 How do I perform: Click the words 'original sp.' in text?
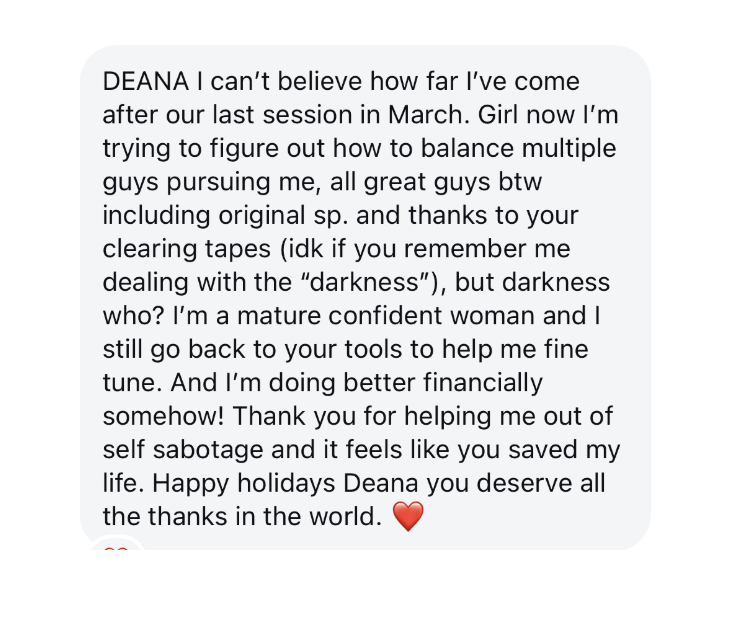[283, 216]
